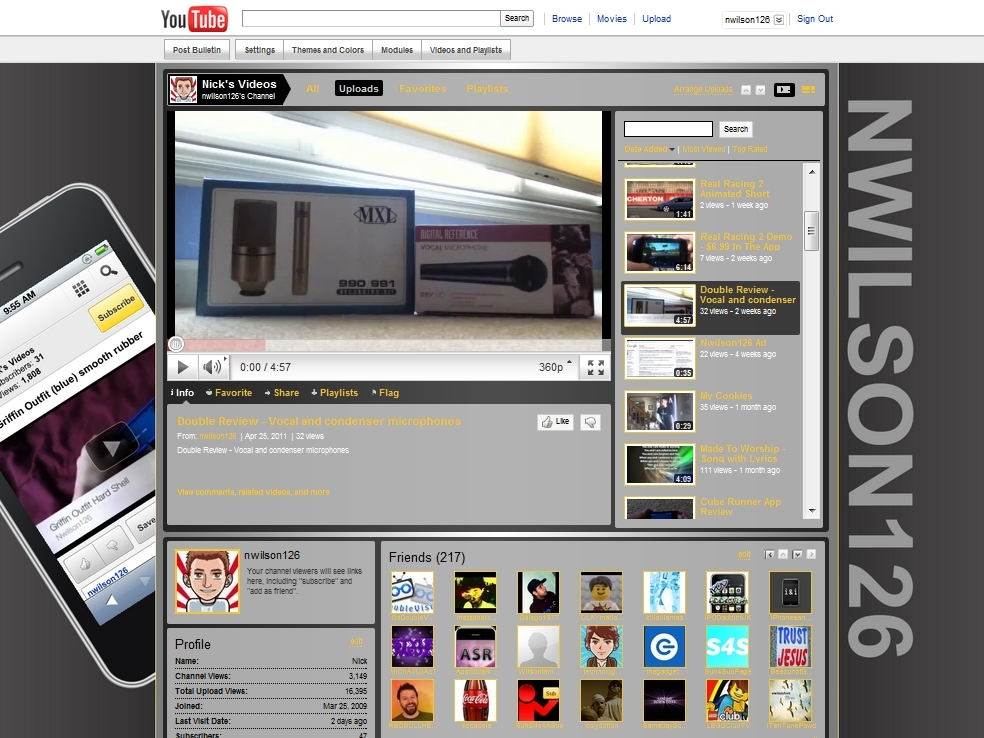Open cocacola friend avatar
Image resolution: width=984 pixels, height=738 pixels.
pyautogui.click(x=475, y=701)
